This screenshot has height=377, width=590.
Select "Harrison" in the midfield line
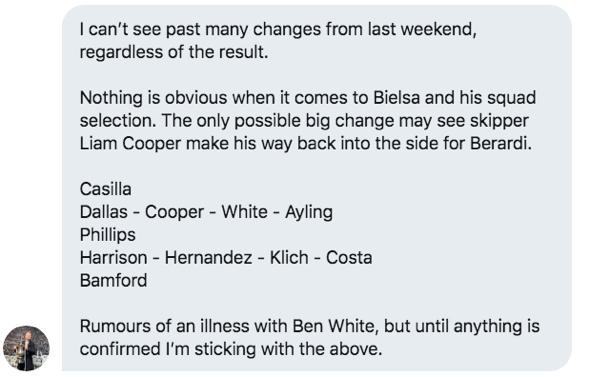tap(113, 258)
